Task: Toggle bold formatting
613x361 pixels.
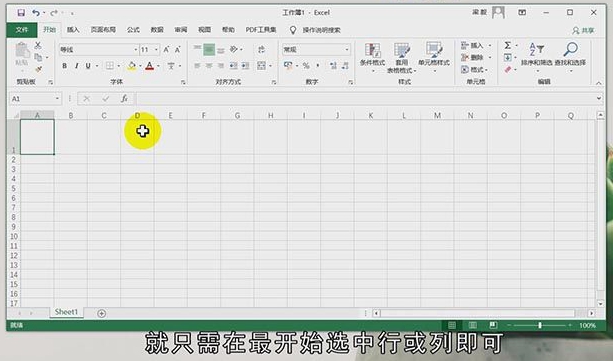Action: (x=65, y=66)
